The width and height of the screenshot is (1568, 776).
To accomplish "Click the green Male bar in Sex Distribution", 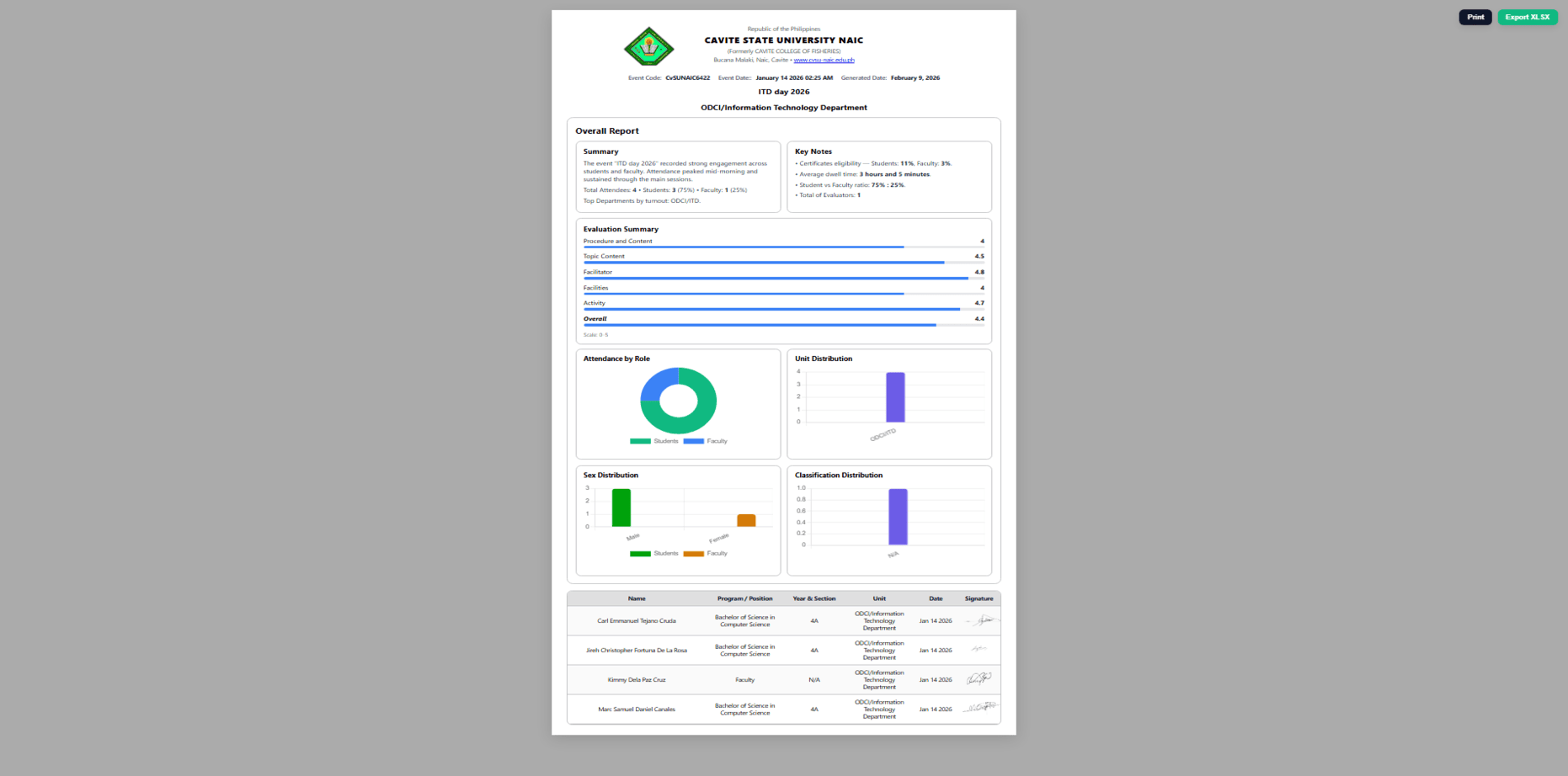I will [621, 508].
